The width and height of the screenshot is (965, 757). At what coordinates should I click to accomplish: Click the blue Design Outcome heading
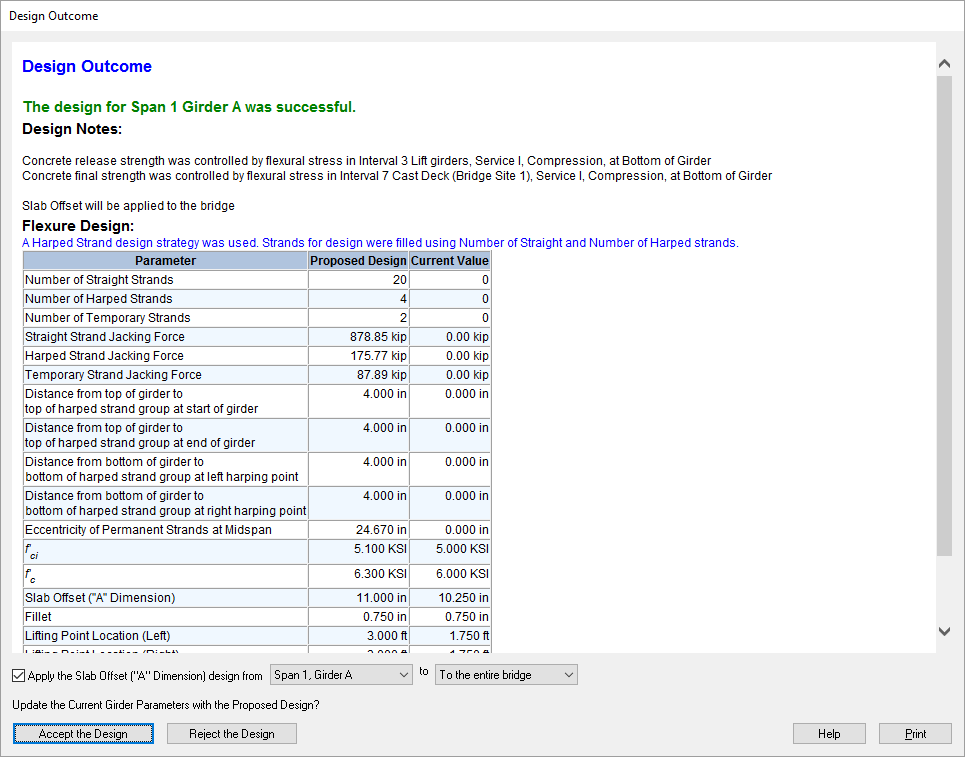[x=87, y=67]
